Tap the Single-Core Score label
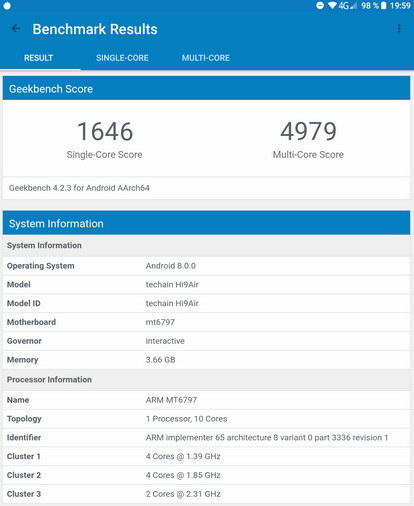Image resolution: width=414 pixels, height=506 pixels. click(104, 155)
